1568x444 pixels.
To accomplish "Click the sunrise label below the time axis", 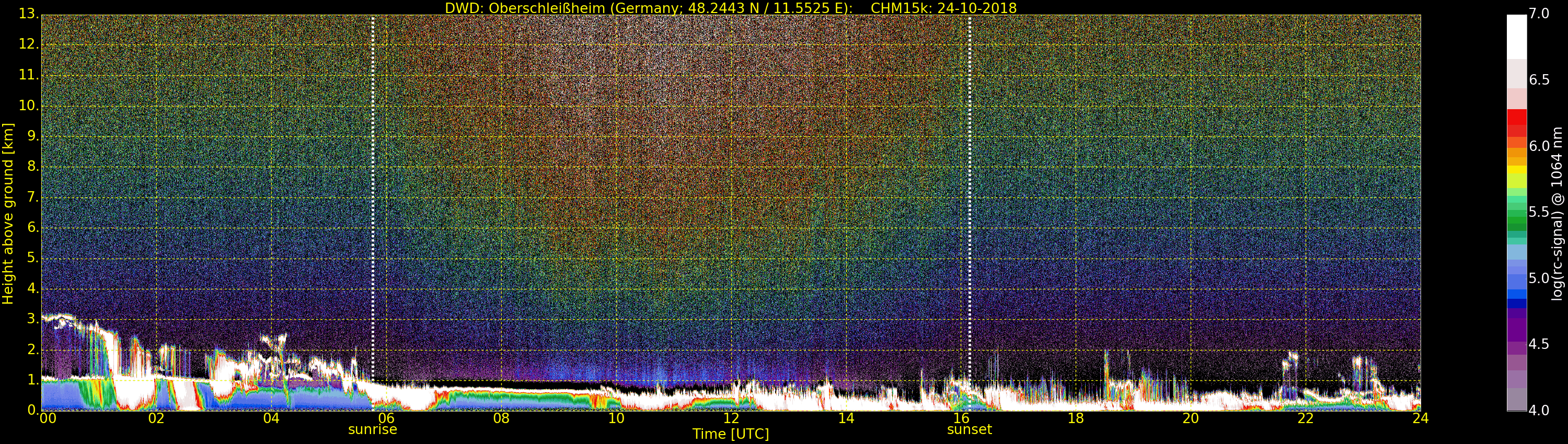I will point(372,429).
